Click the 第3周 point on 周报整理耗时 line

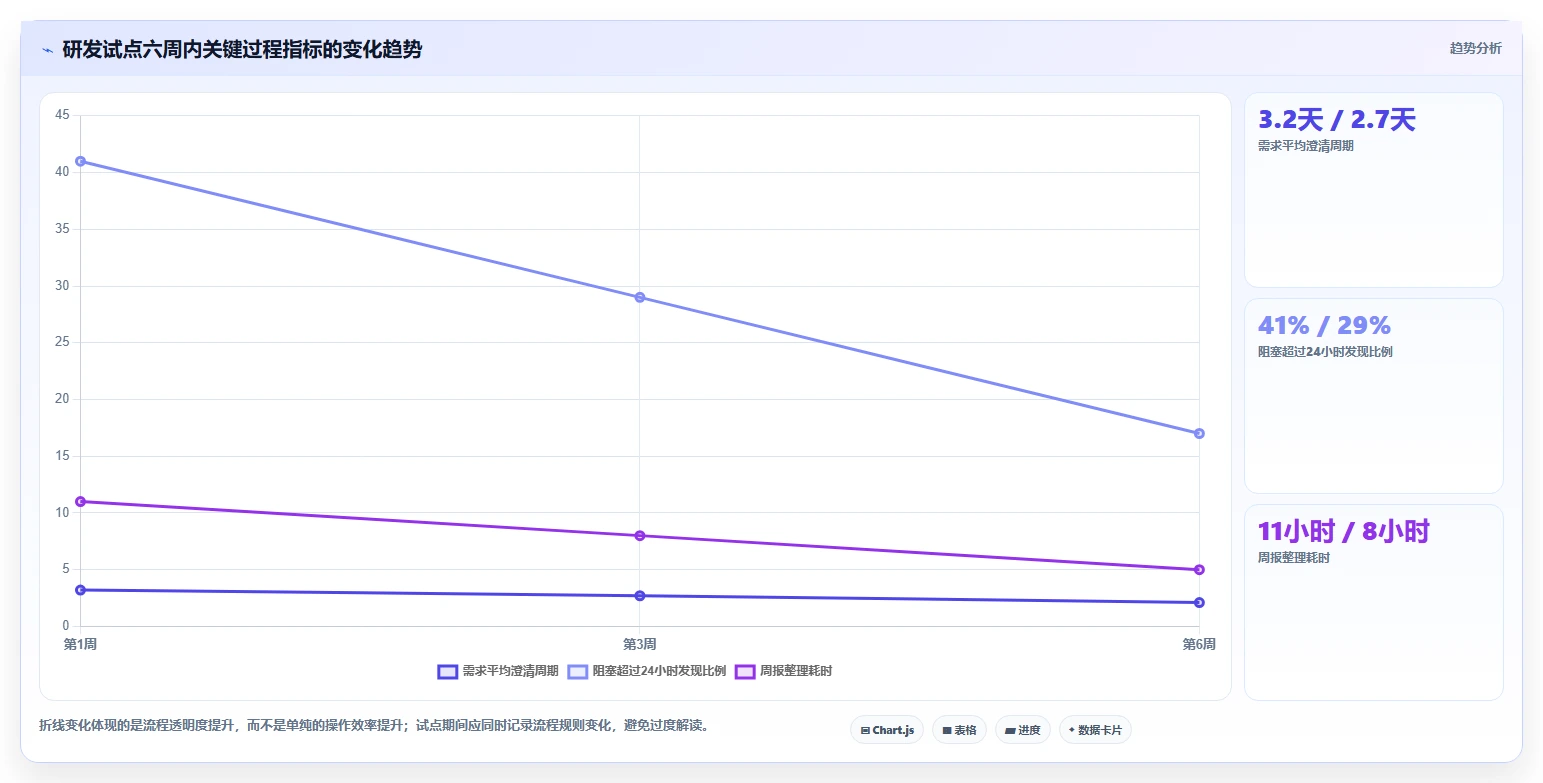pos(640,535)
